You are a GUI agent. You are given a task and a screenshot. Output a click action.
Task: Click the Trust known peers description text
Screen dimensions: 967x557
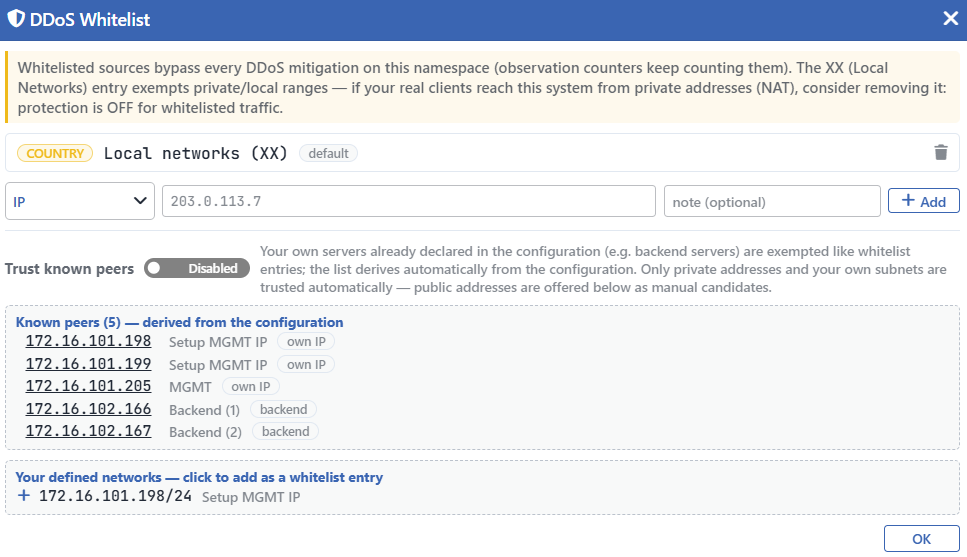pos(603,269)
